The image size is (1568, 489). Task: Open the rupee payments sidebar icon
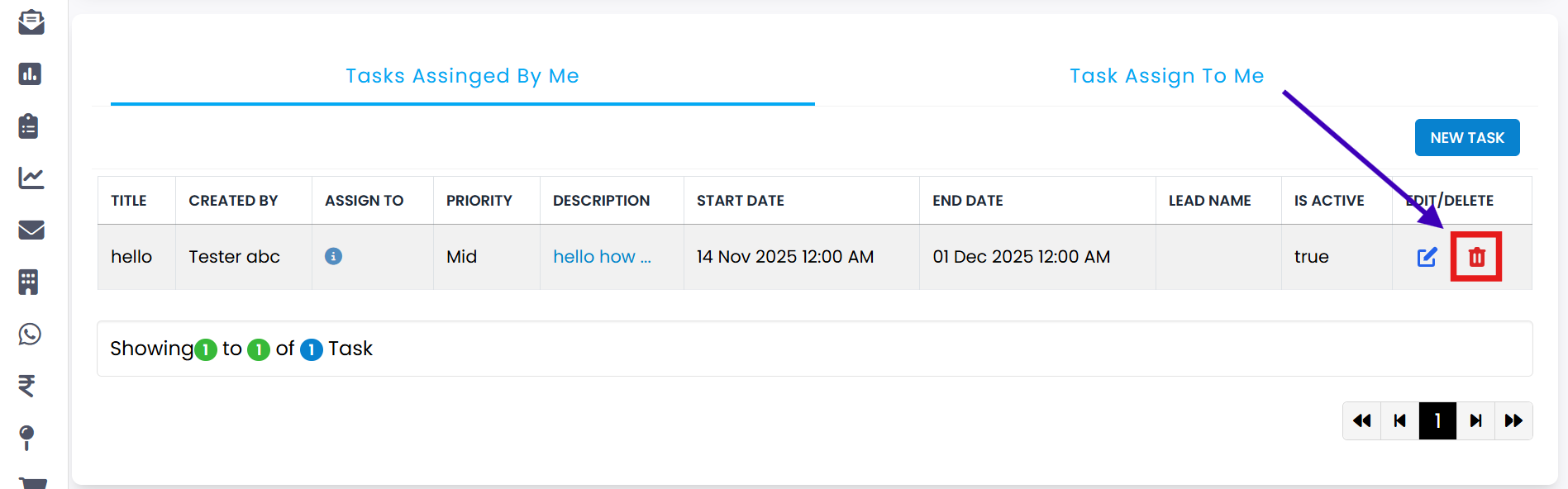[x=27, y=386]
